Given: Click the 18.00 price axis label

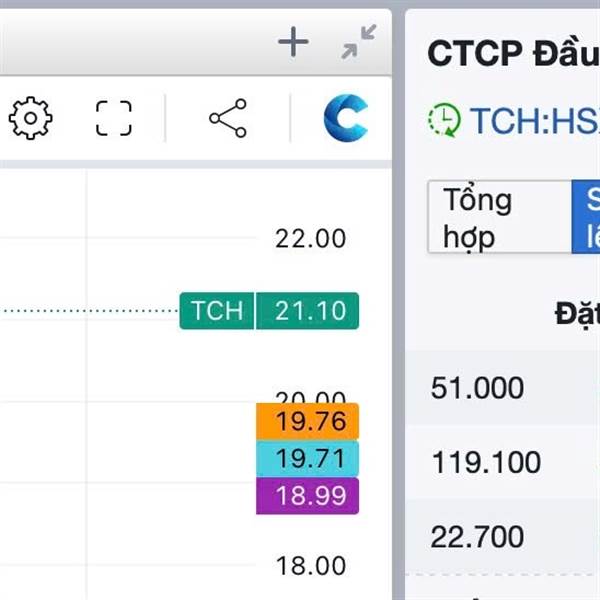Looking at the screenshot, I should (x=310, y=566).
